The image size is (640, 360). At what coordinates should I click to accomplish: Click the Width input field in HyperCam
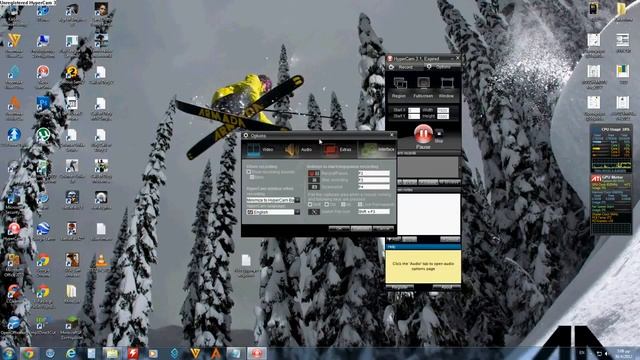[443, 110]
